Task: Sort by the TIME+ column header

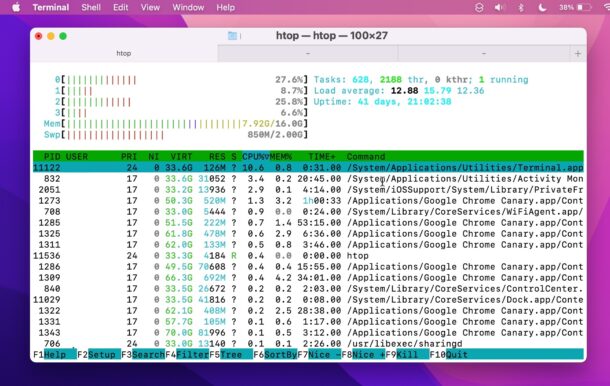Action: coord(322,156)
